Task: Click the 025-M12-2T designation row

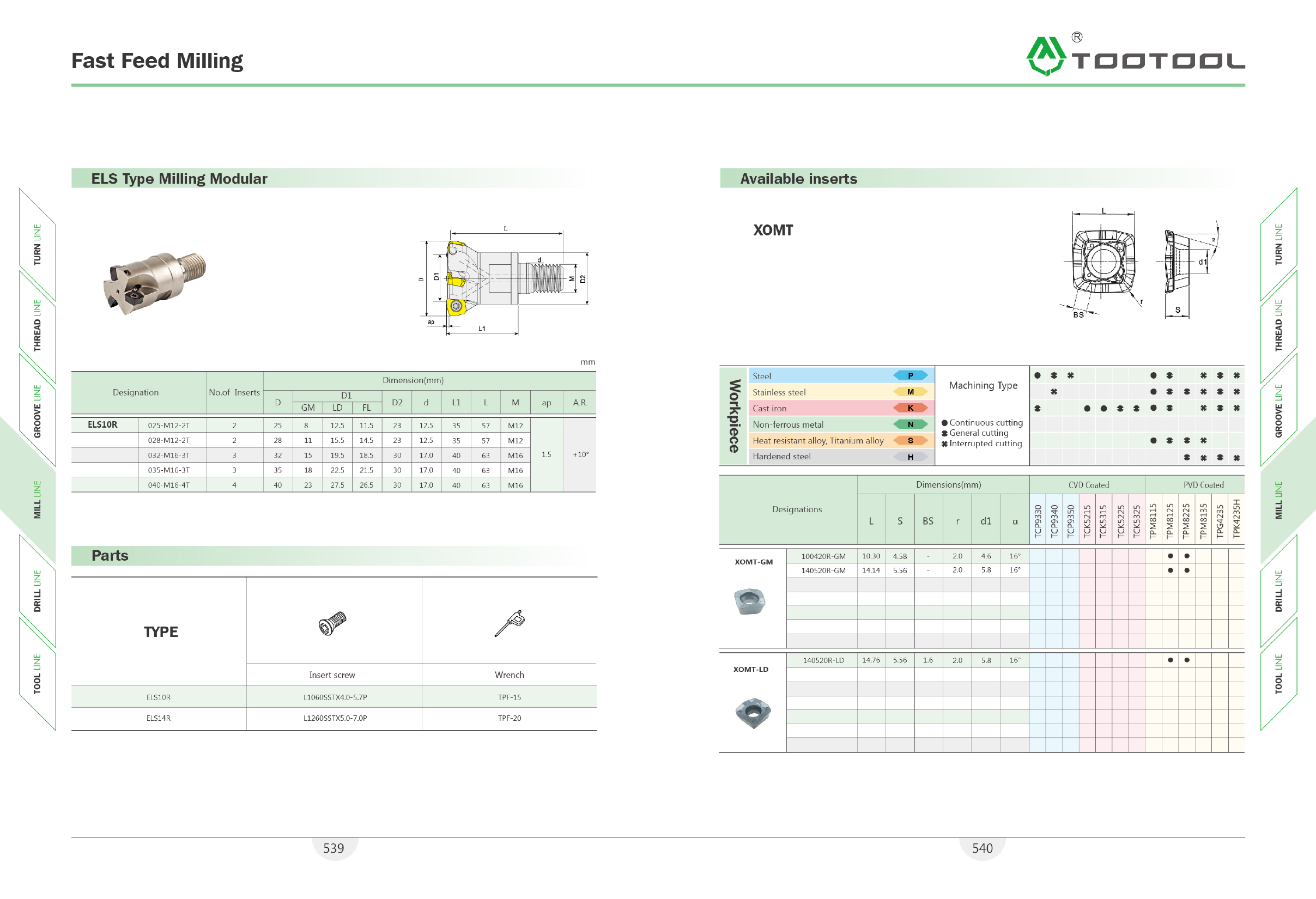Action: pyautogui.click(x=333, y=425)
